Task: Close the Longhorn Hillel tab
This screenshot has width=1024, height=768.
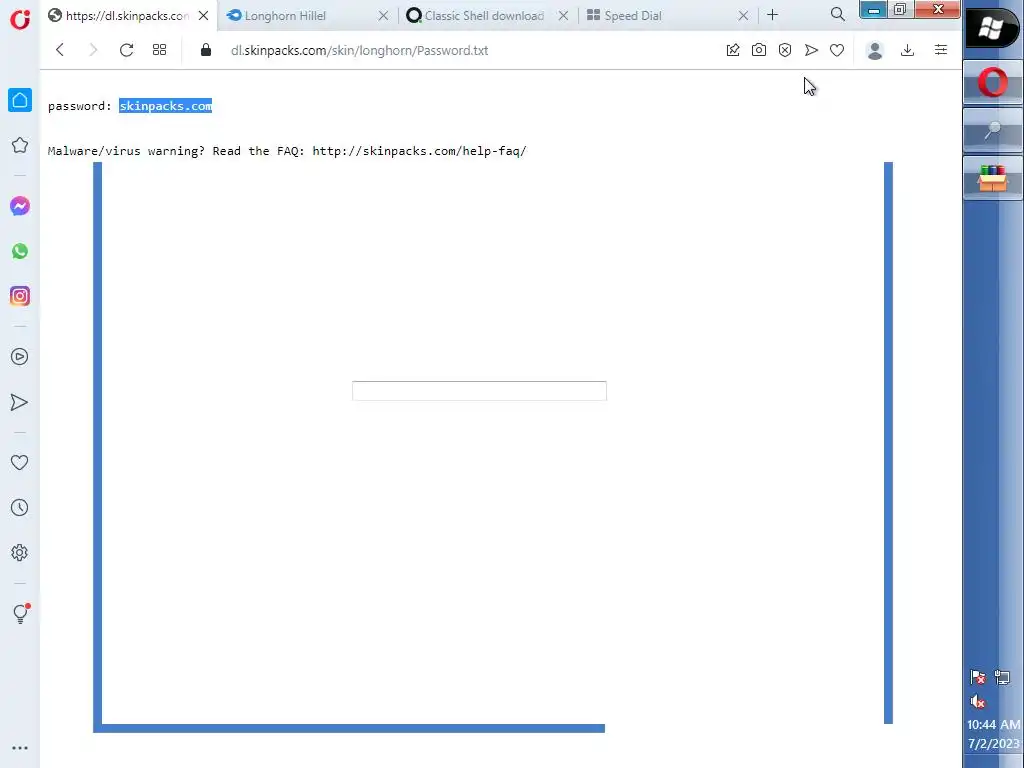Action: point(383,16)
